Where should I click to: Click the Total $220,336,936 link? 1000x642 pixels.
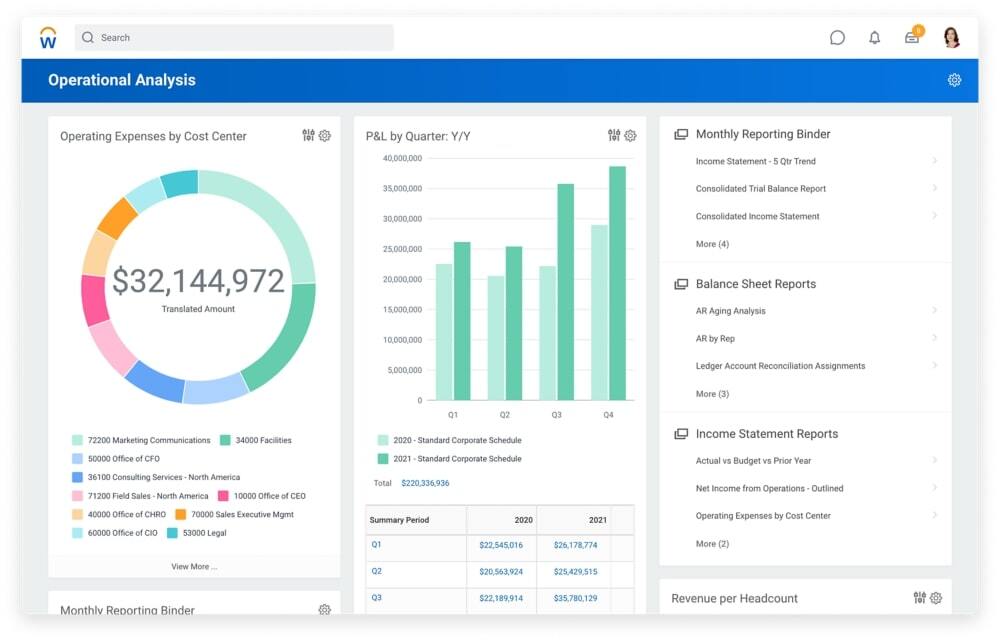pyautogui.click(x=425, y=483)
